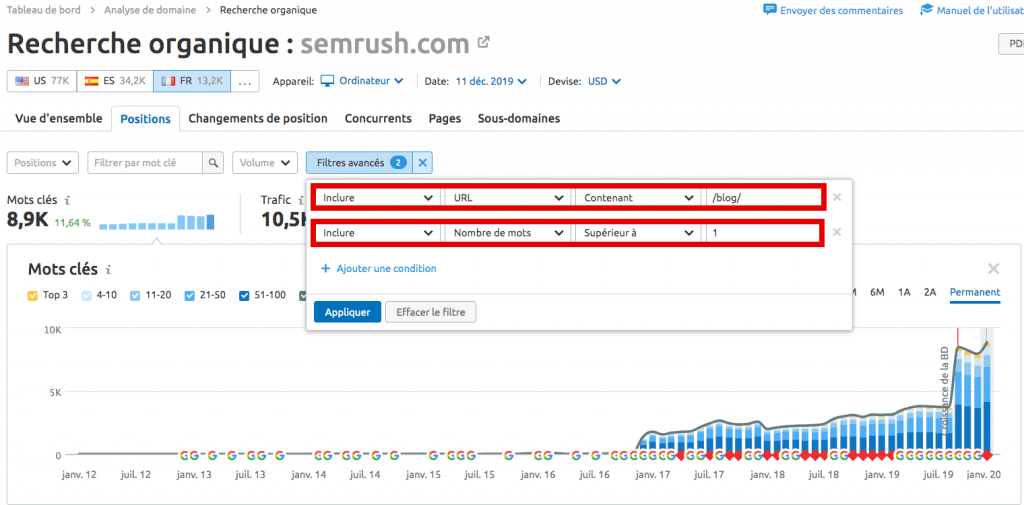Switch to Sous-domaines tab
The height and width of the screenshot is (505, 1024).
(519, 118)
